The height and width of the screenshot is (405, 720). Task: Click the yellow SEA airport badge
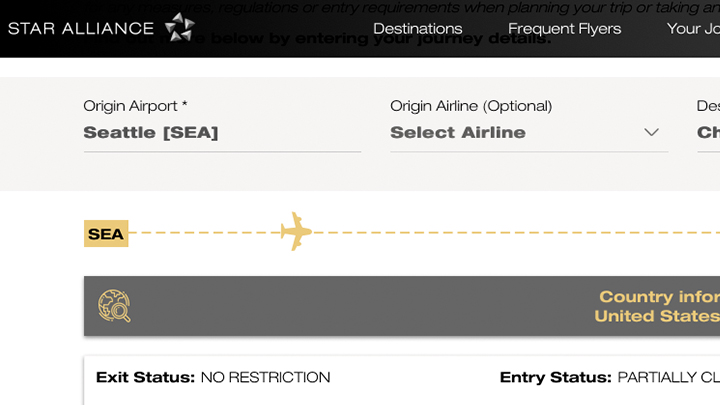tap(106, 234)
